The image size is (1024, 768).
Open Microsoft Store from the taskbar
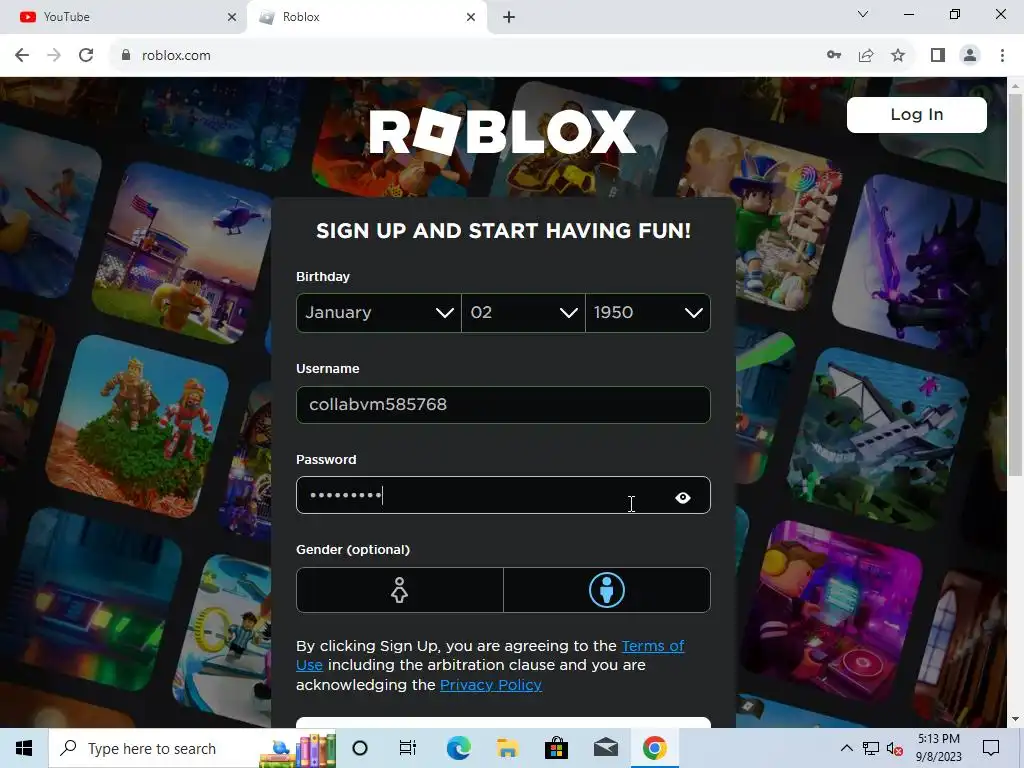(556, 748)
